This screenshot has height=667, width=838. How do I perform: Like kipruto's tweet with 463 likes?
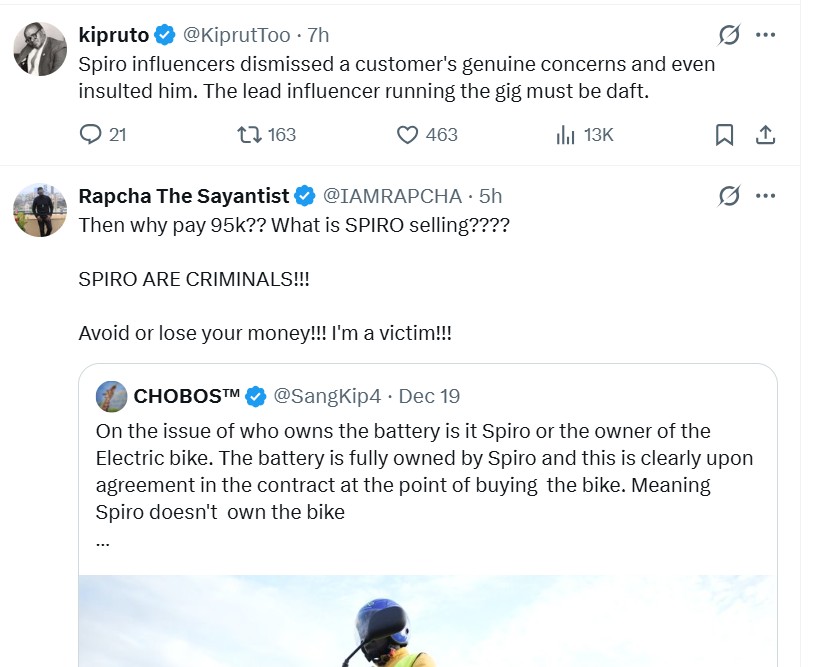407,135
